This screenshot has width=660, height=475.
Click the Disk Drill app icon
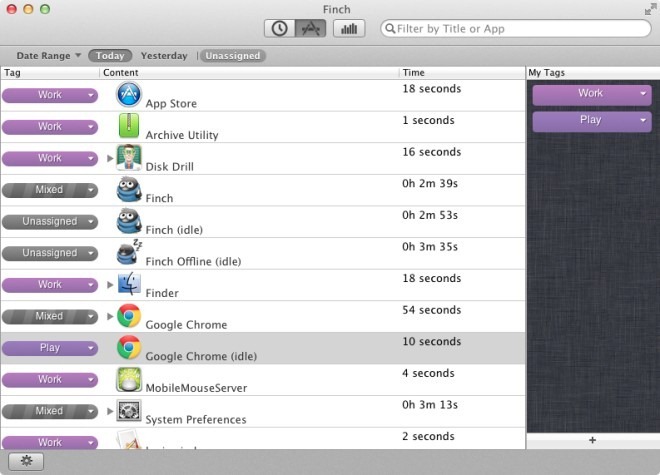(x=128, y=157)
